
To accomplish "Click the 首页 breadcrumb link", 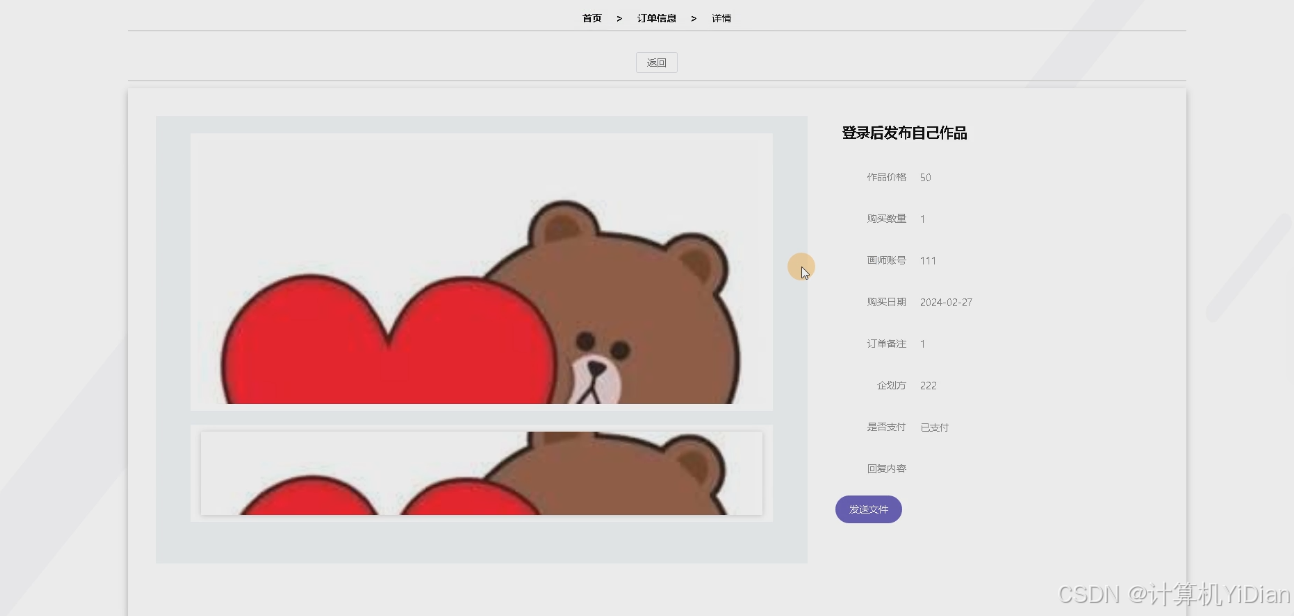I will click(x=592, y=18).
